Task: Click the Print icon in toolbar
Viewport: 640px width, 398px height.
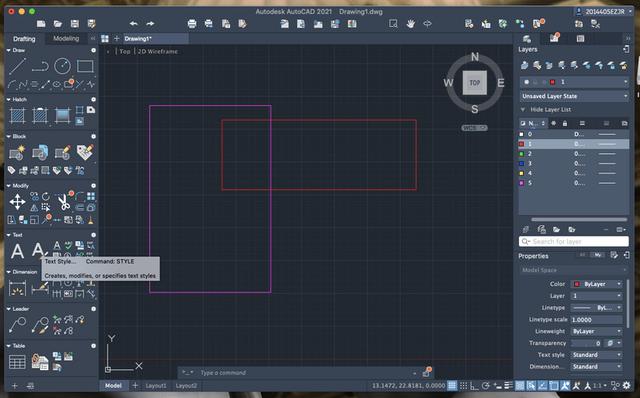Action: [192, 24]
